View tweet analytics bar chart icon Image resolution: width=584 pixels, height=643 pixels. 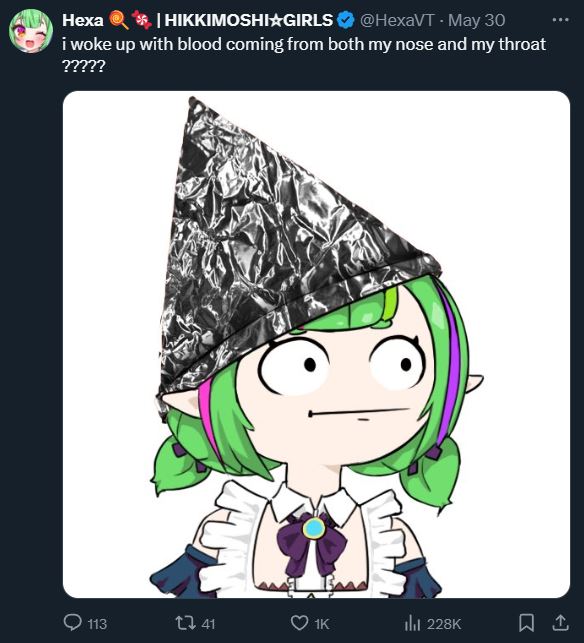tap(412, 623)
